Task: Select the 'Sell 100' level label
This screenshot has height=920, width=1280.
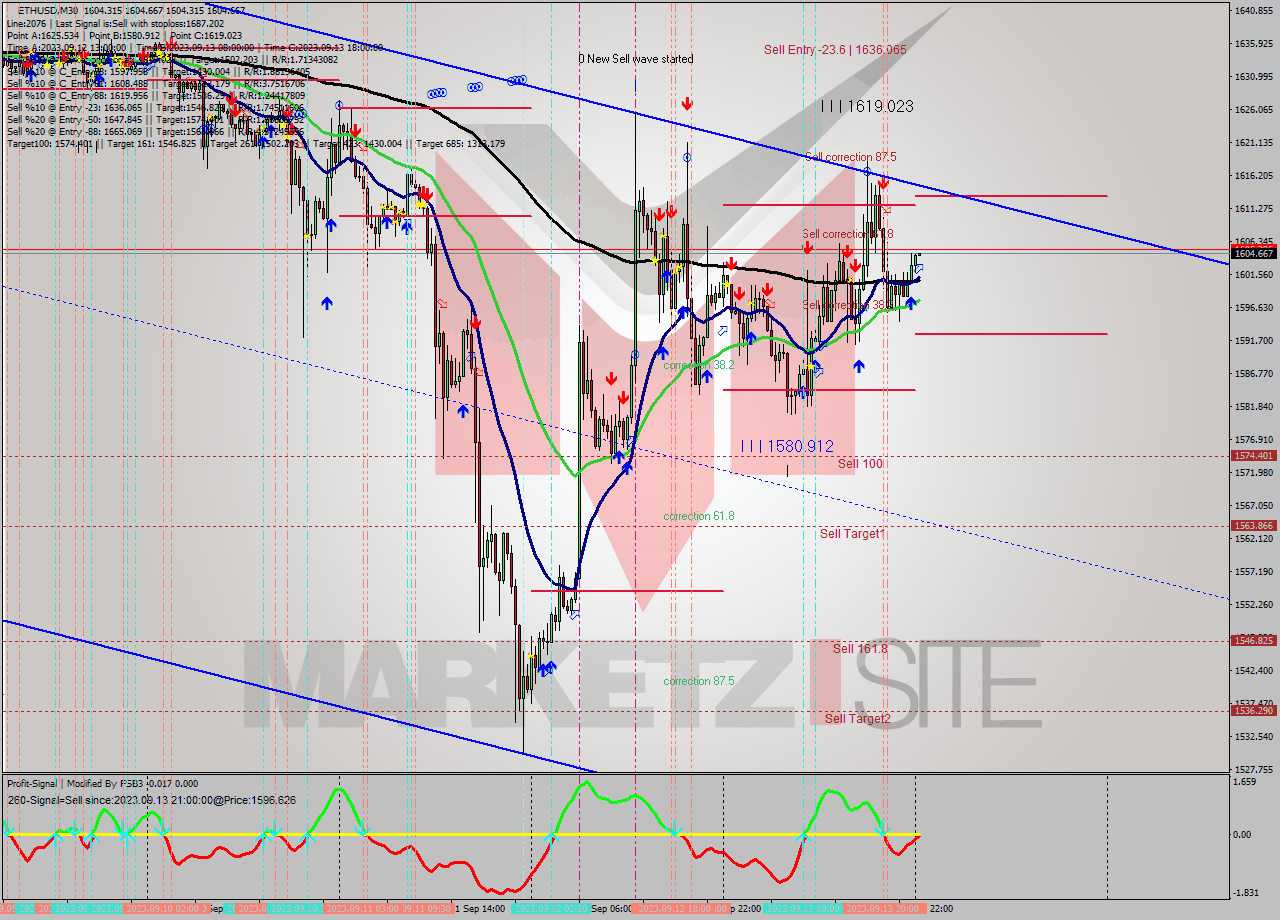Action: [860, 463]
